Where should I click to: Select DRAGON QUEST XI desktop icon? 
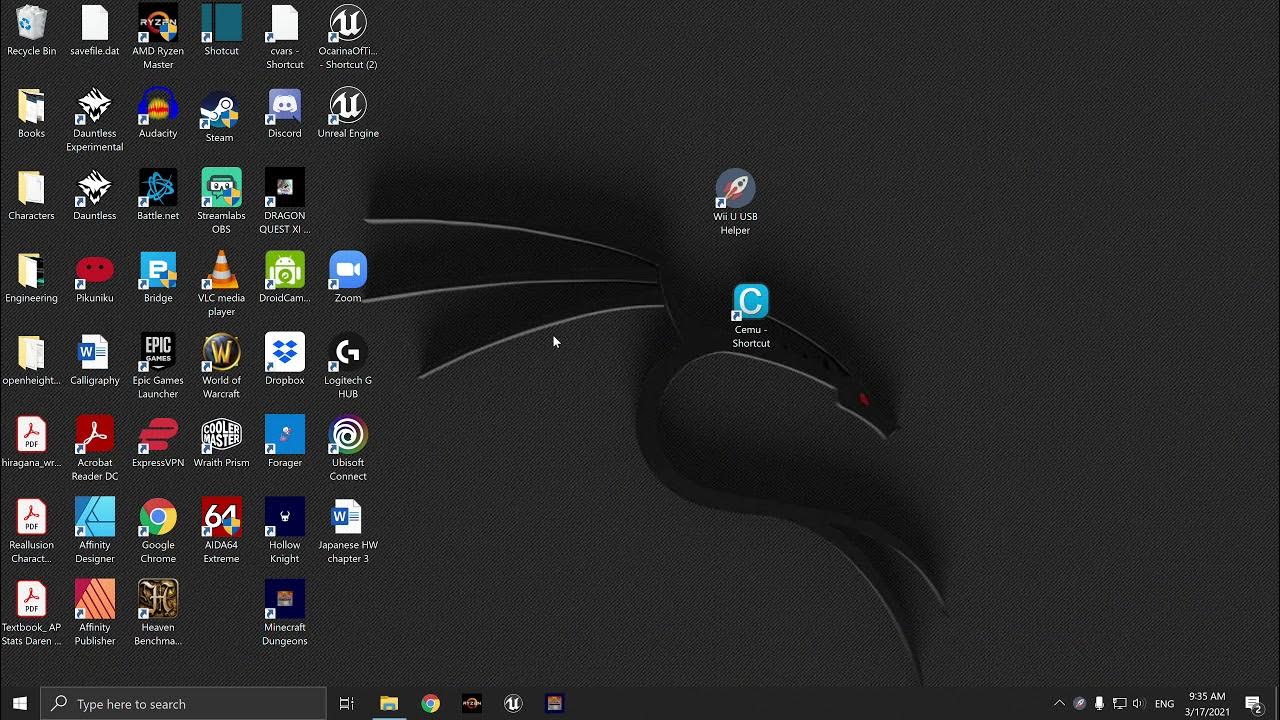tap(285, 202)
